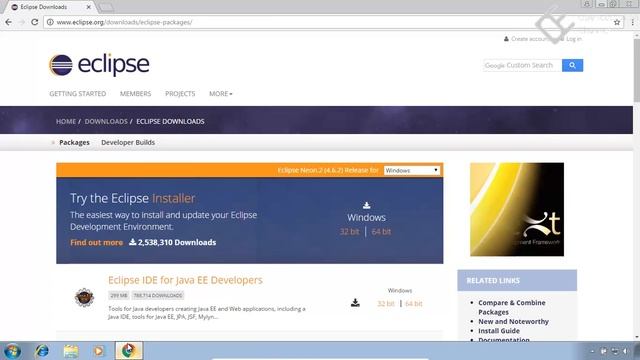Viewport: 640px width, 360px height.
Task: Open the Chrome menu dots
Action: [632, 22]
